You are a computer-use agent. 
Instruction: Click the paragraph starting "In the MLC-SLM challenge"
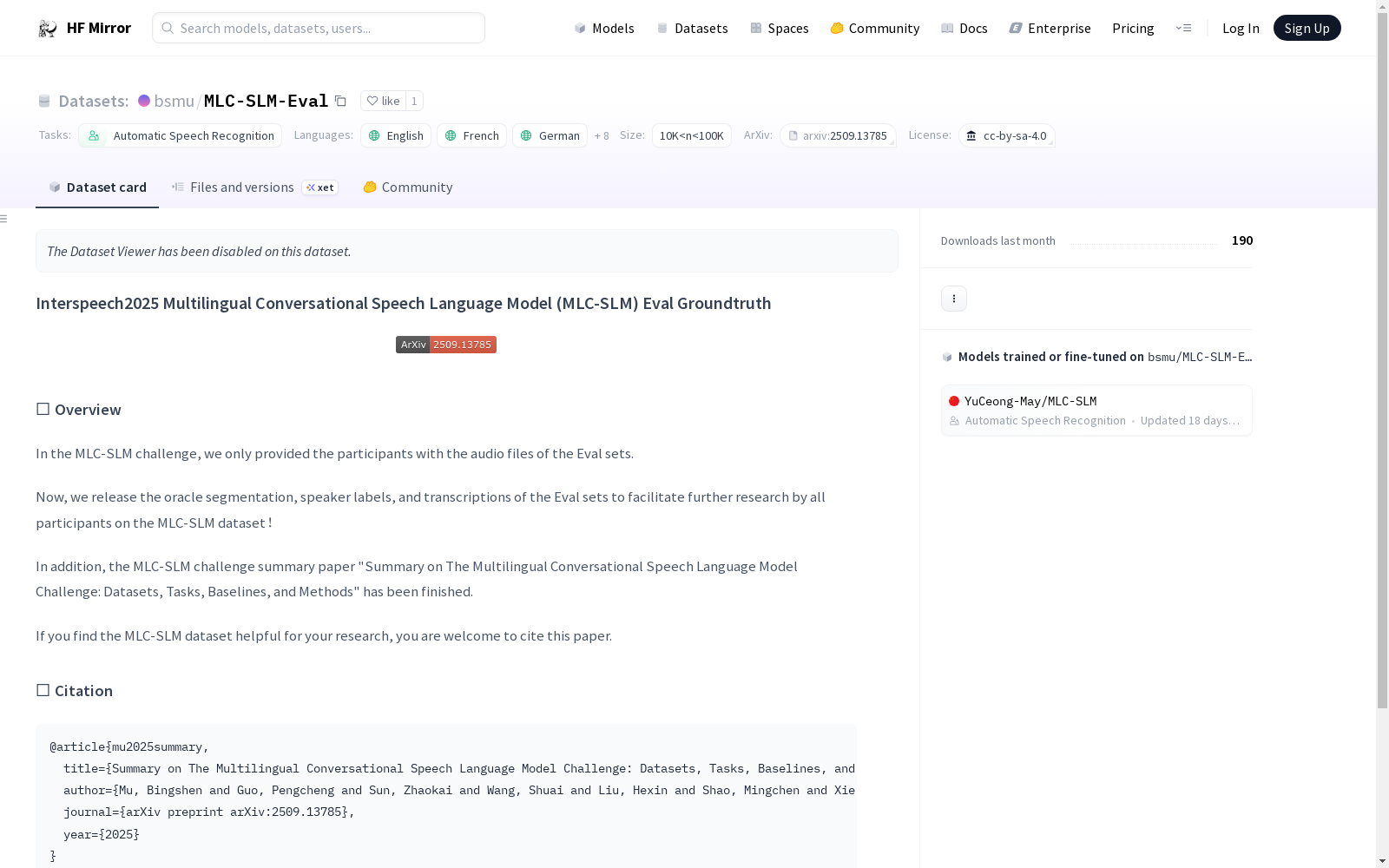tap(335, 454)
